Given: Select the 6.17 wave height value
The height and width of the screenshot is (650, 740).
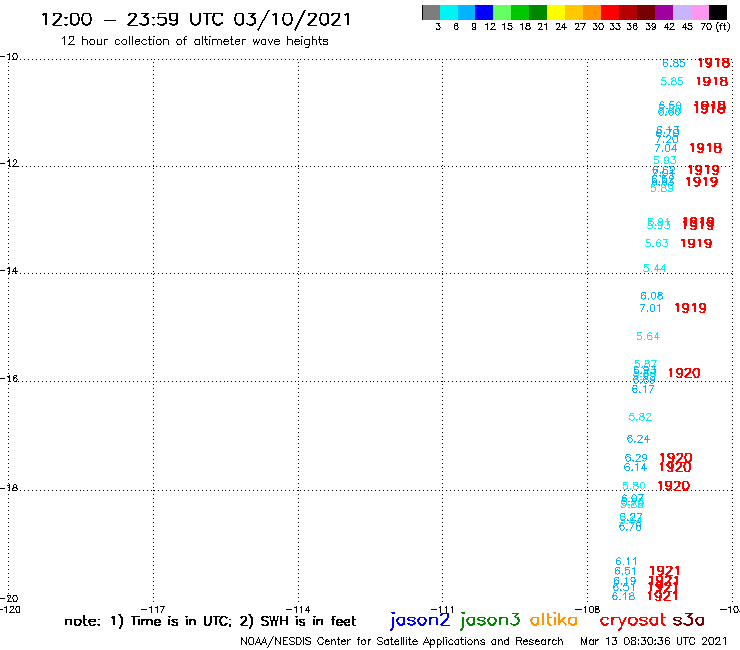Looking at the screenshot, I should pyautogui.click(x=643, y=389).
